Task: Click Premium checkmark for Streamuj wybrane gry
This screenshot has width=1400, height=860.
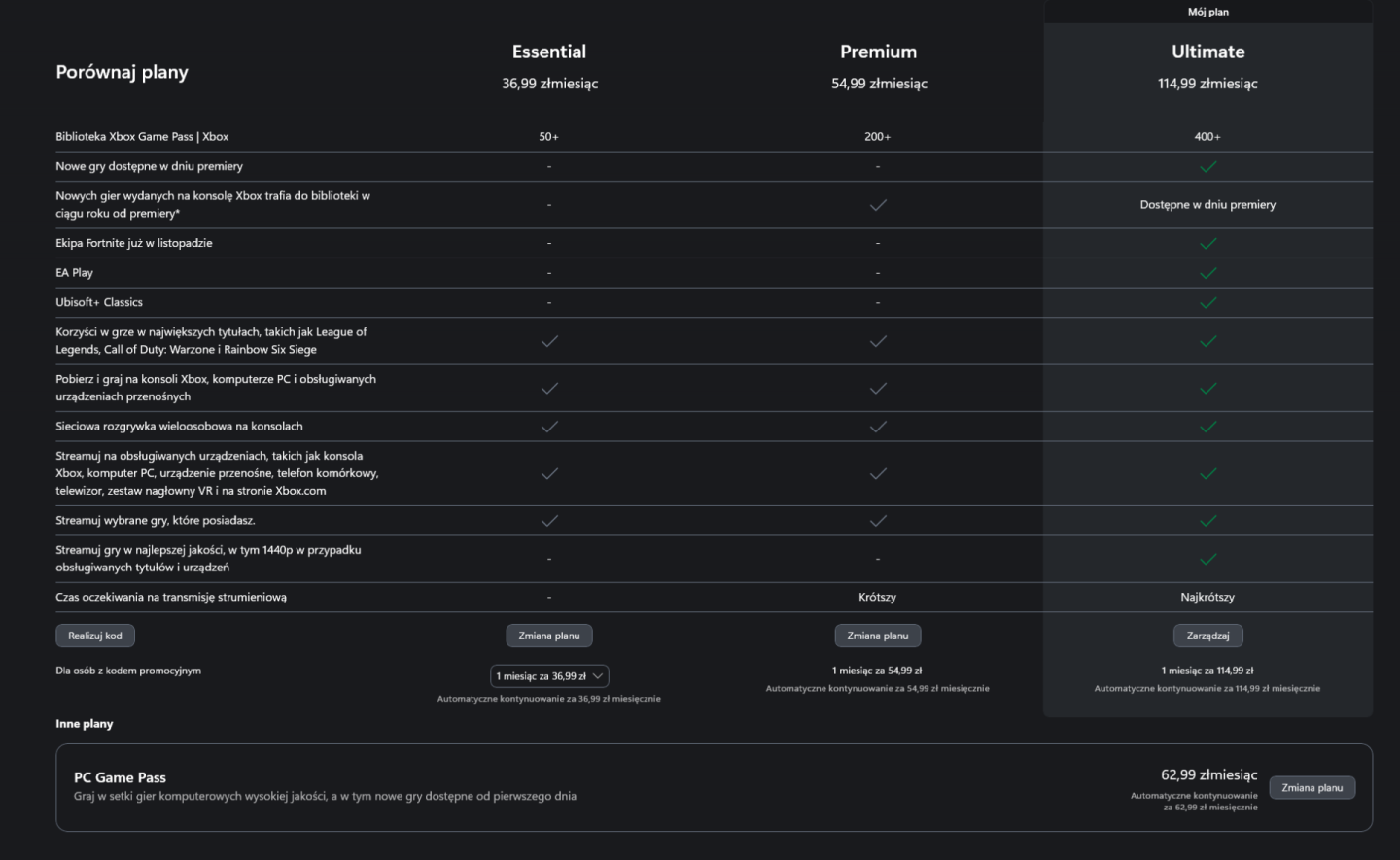Action: tap(878, 521)
